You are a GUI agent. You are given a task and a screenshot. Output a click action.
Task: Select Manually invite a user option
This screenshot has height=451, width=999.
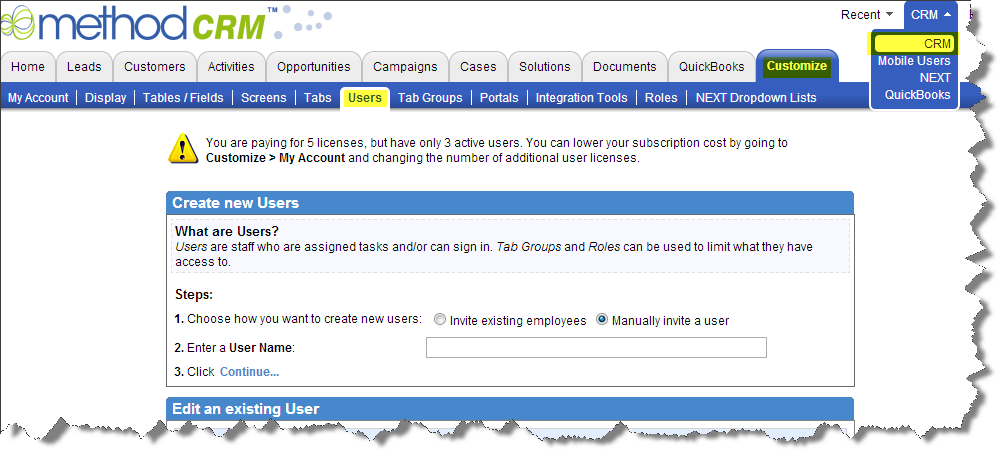[x=602, y=321]
